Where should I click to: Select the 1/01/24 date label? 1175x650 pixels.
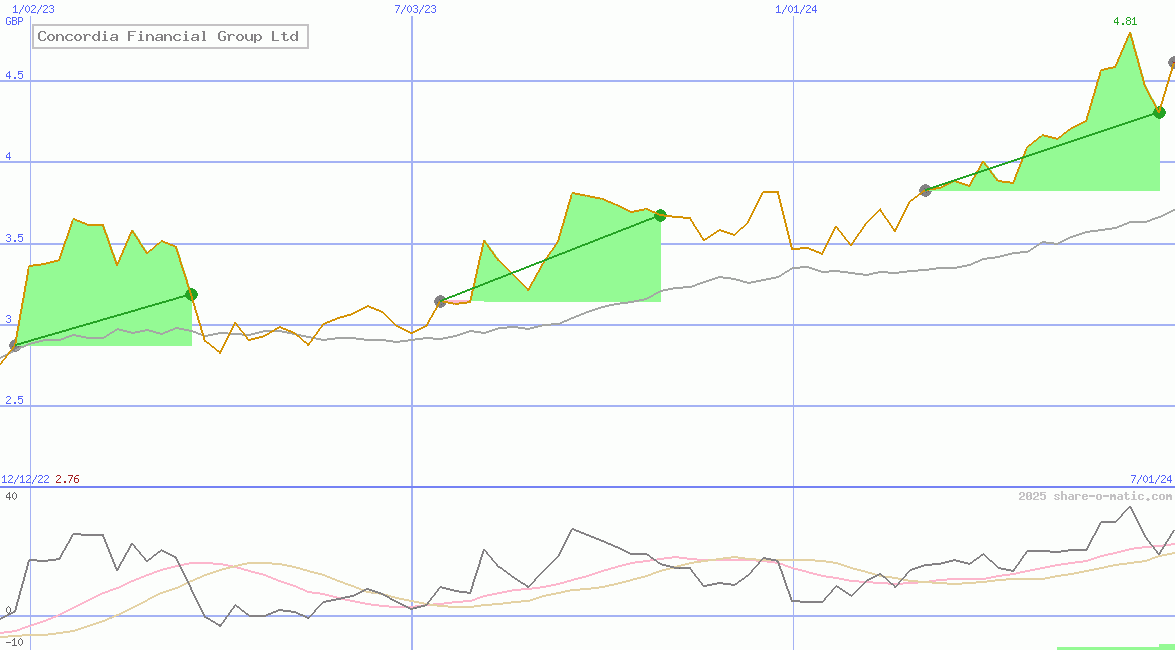[796, 8]
